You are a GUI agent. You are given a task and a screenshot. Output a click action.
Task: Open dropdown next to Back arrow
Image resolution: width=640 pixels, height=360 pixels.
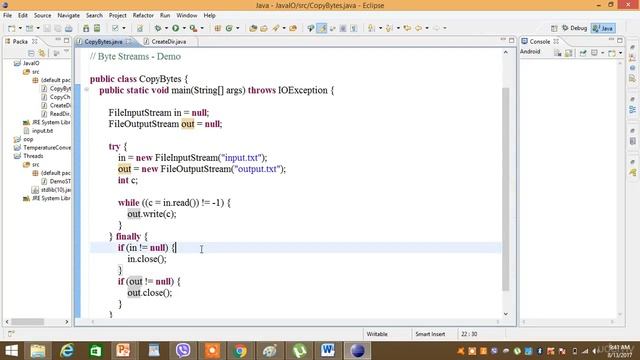(x=427, y=28)
